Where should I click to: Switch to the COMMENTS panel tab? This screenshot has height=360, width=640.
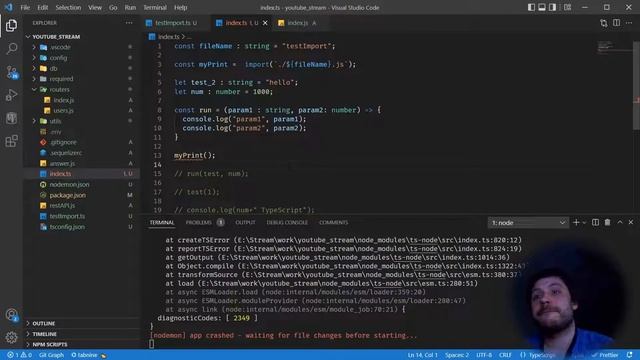[333, 222]
